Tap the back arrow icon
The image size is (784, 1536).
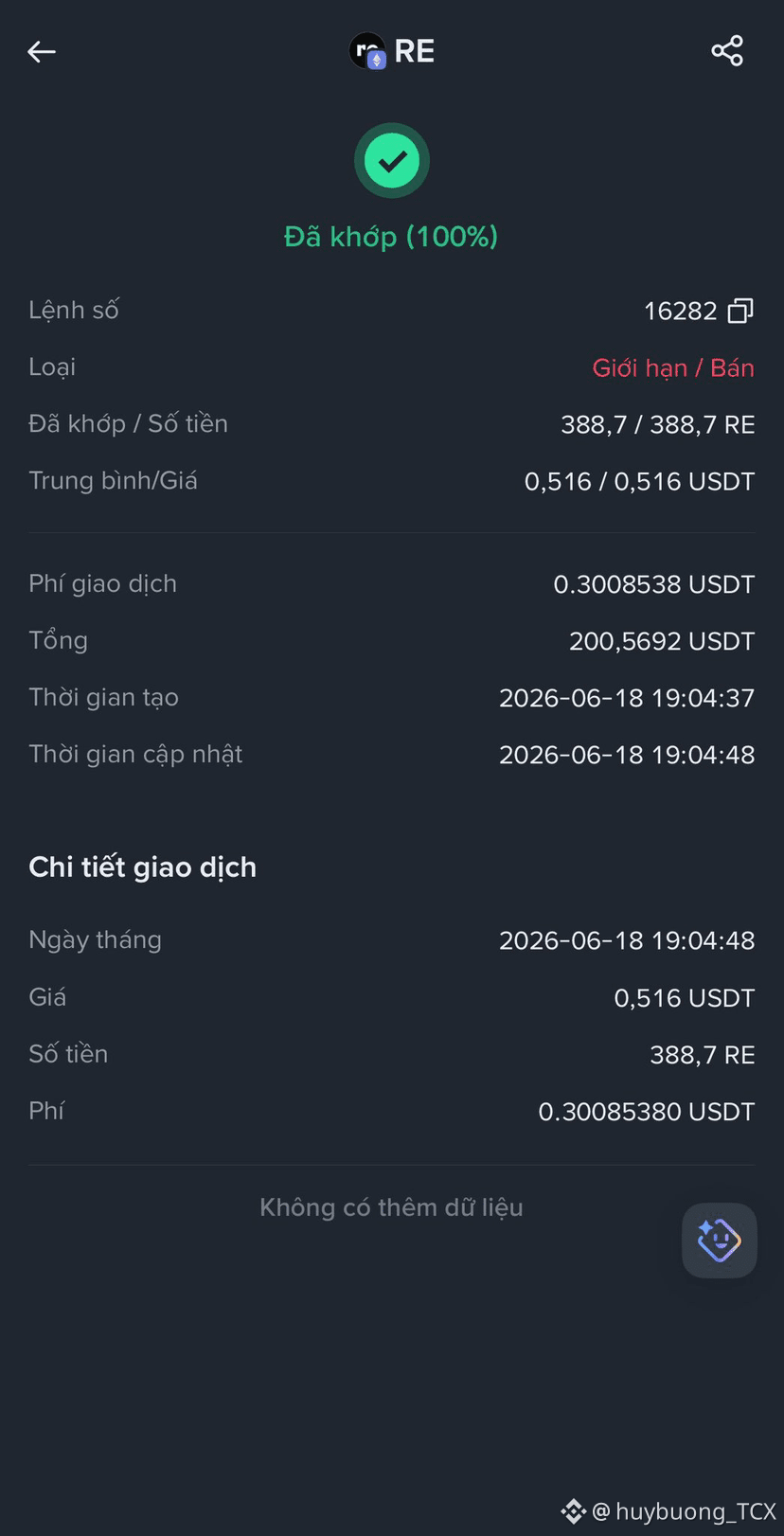42,52
